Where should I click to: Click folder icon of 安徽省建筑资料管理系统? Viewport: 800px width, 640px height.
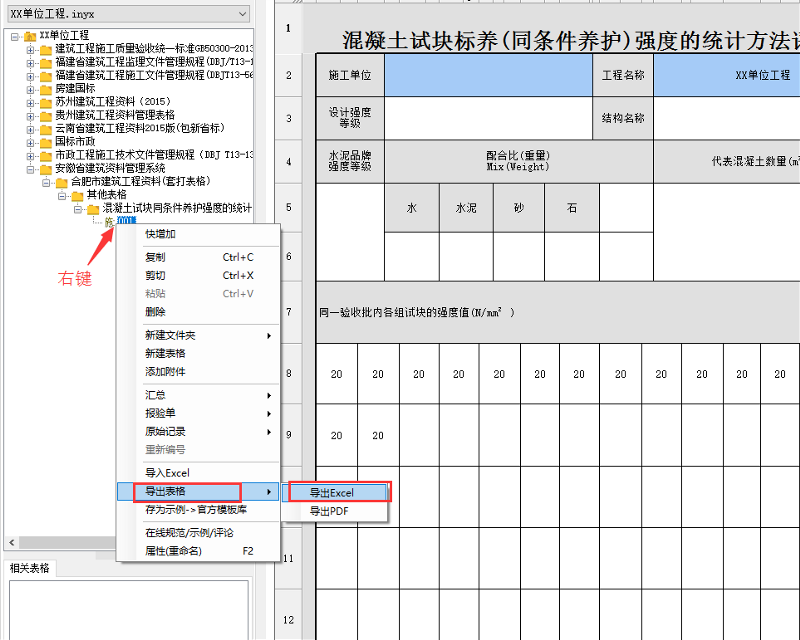pos(45,167)
